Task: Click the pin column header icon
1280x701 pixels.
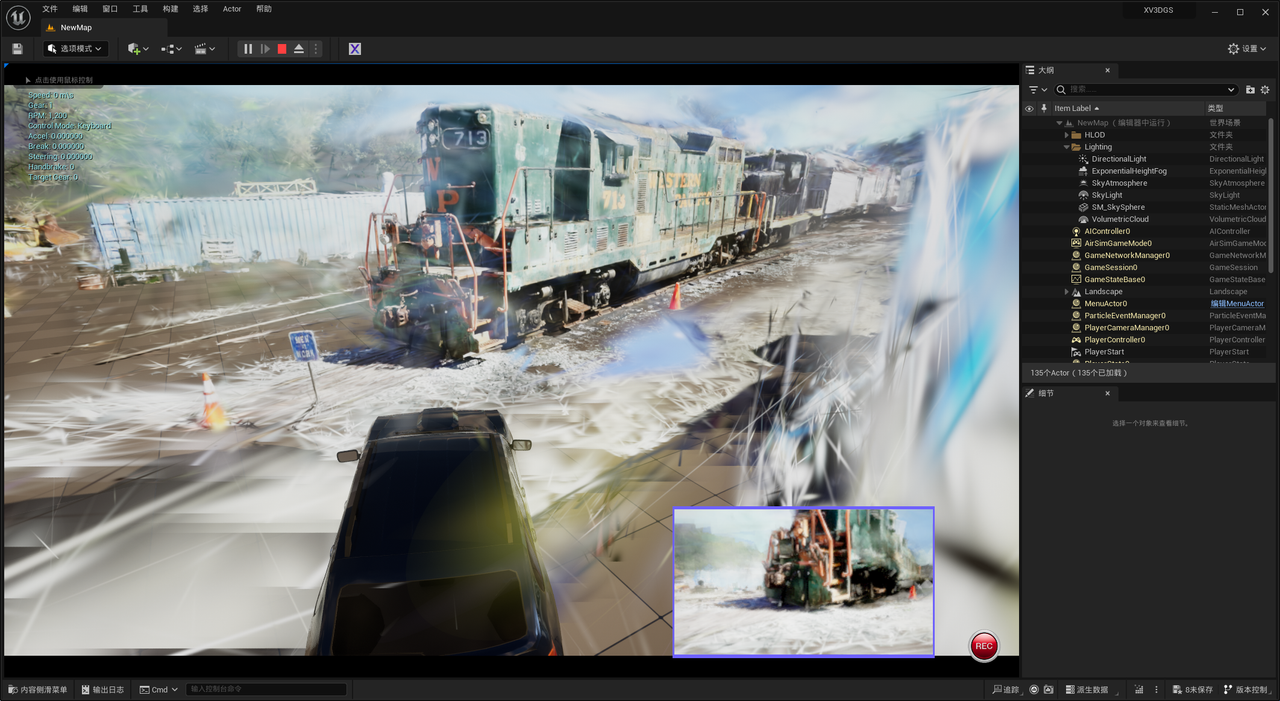Action: tap(1044, 108)
